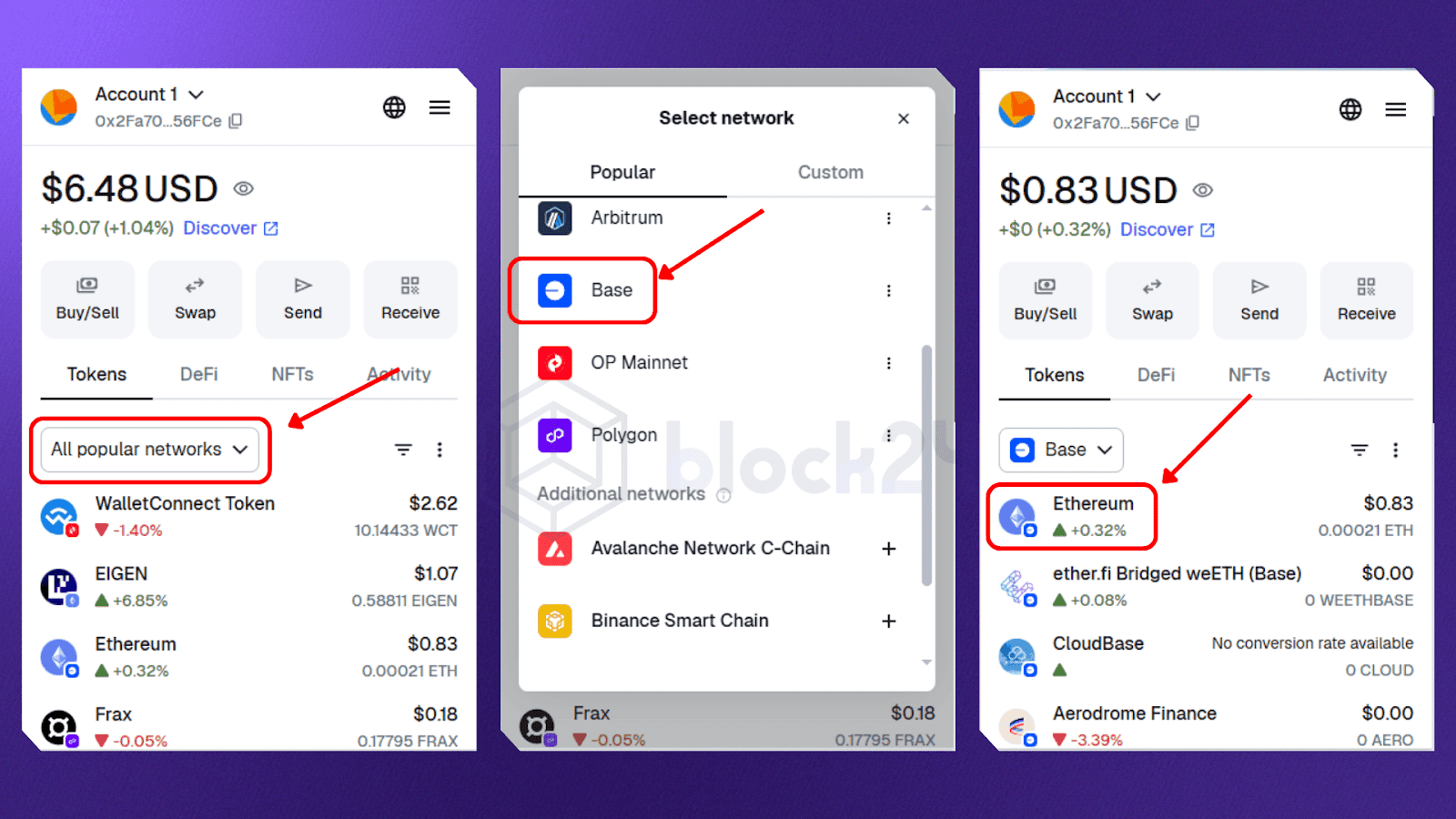Copy the address 0x2Fa70...56FCe in left panel
1456x819 pixels.
236,121
